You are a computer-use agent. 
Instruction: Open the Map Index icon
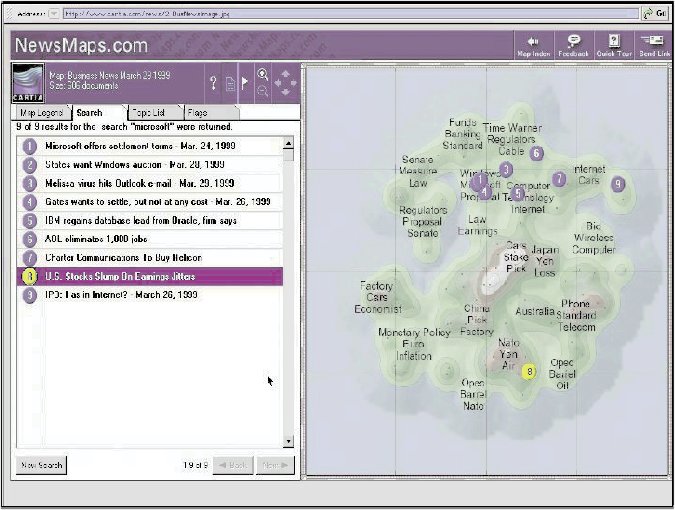(x=534, y=46)
